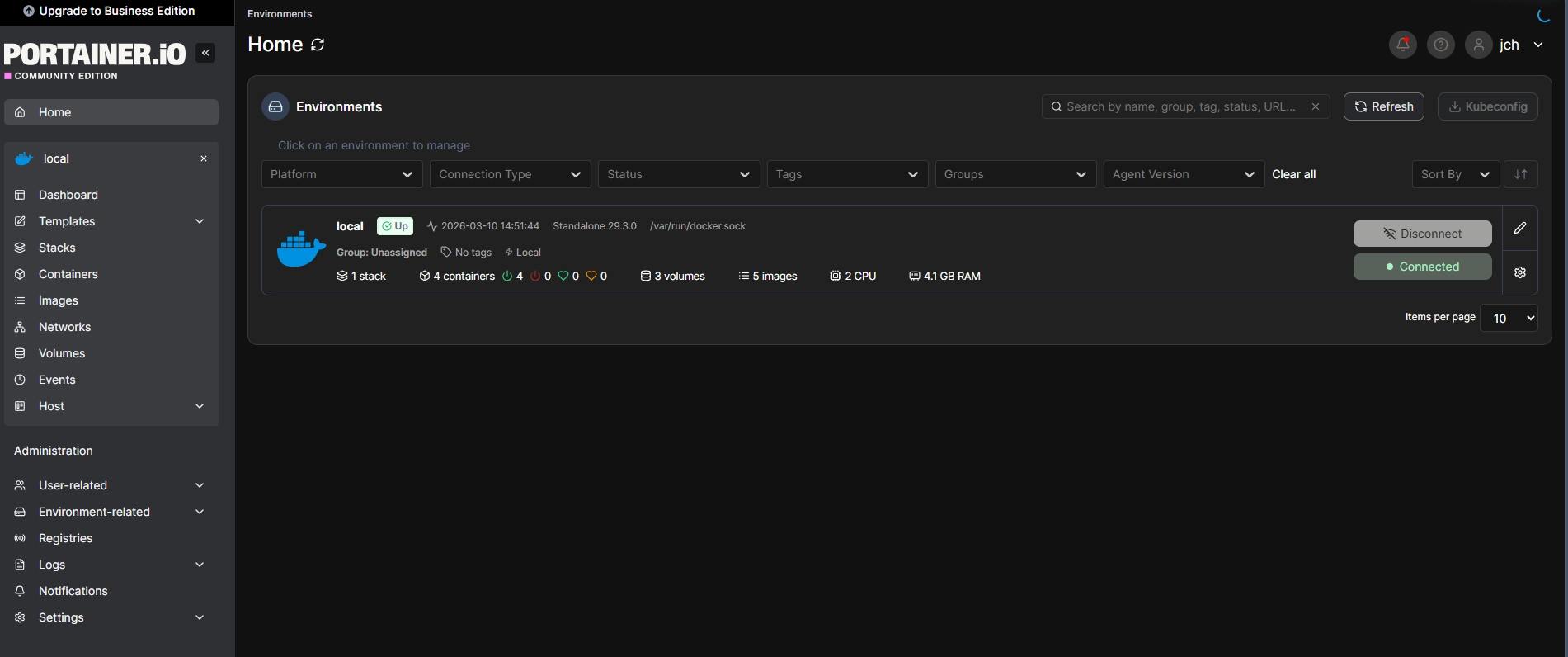
Task: Open the local environment settings gear icon
Action: pos(1519,272)
